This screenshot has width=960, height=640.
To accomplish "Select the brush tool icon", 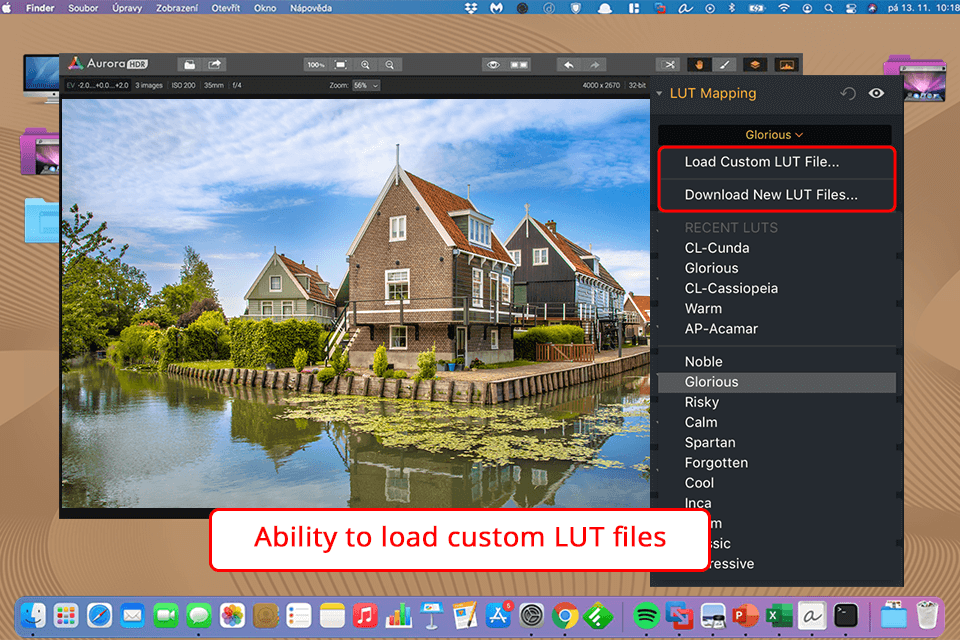I will point(724,64).
